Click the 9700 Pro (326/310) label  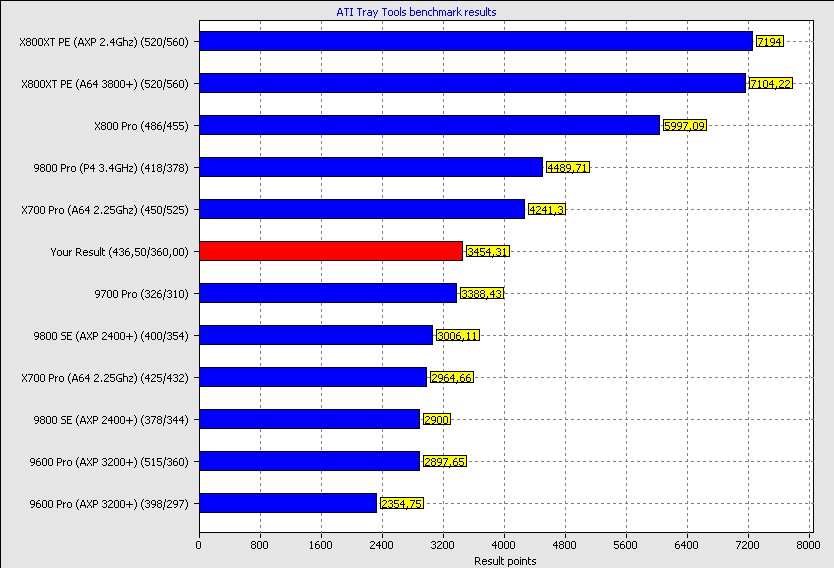141,294
